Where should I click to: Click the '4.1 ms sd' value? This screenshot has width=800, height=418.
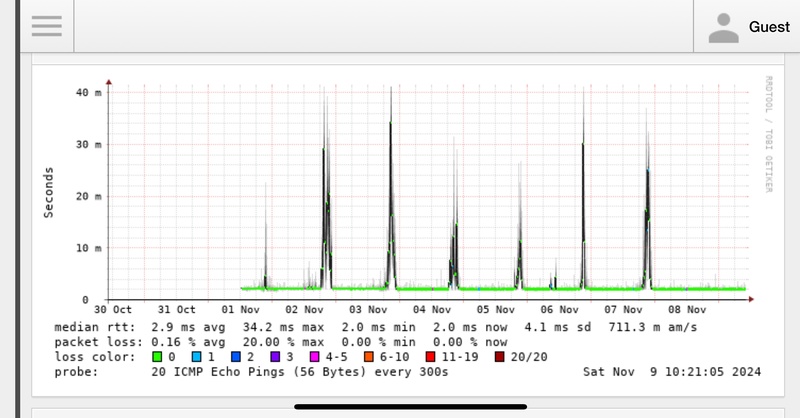click(558, 327)
